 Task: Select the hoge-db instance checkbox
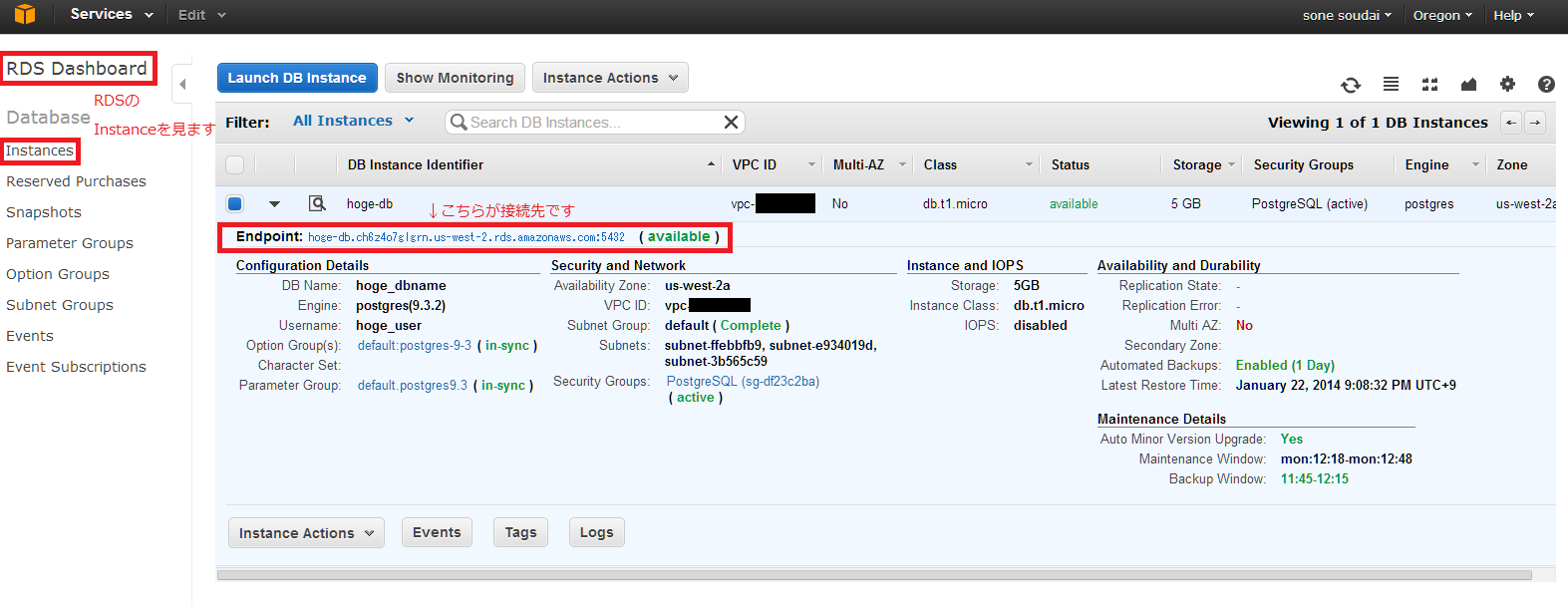coord(234,203)
